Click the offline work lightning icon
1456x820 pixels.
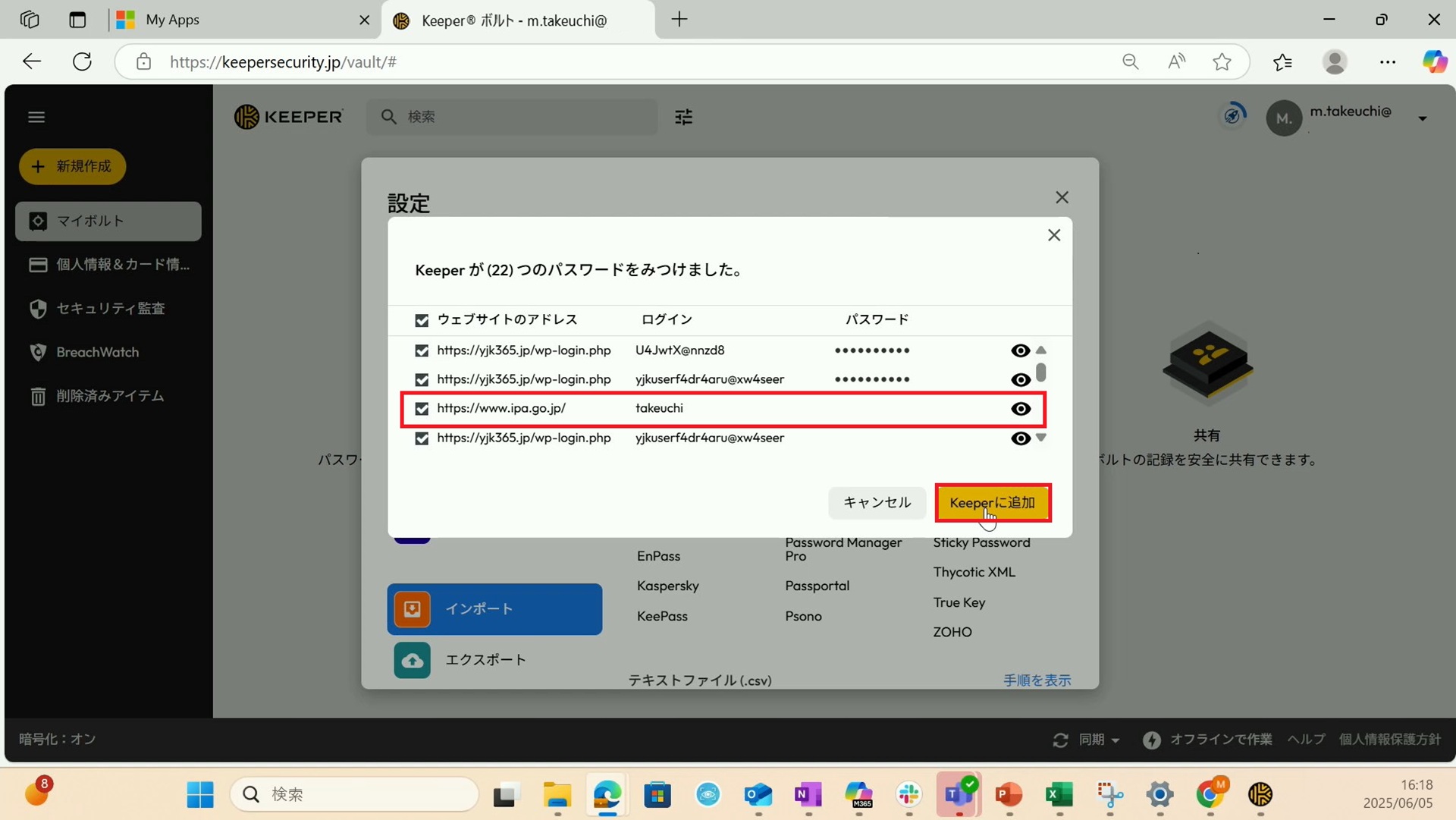click(x=1151, y=740)
